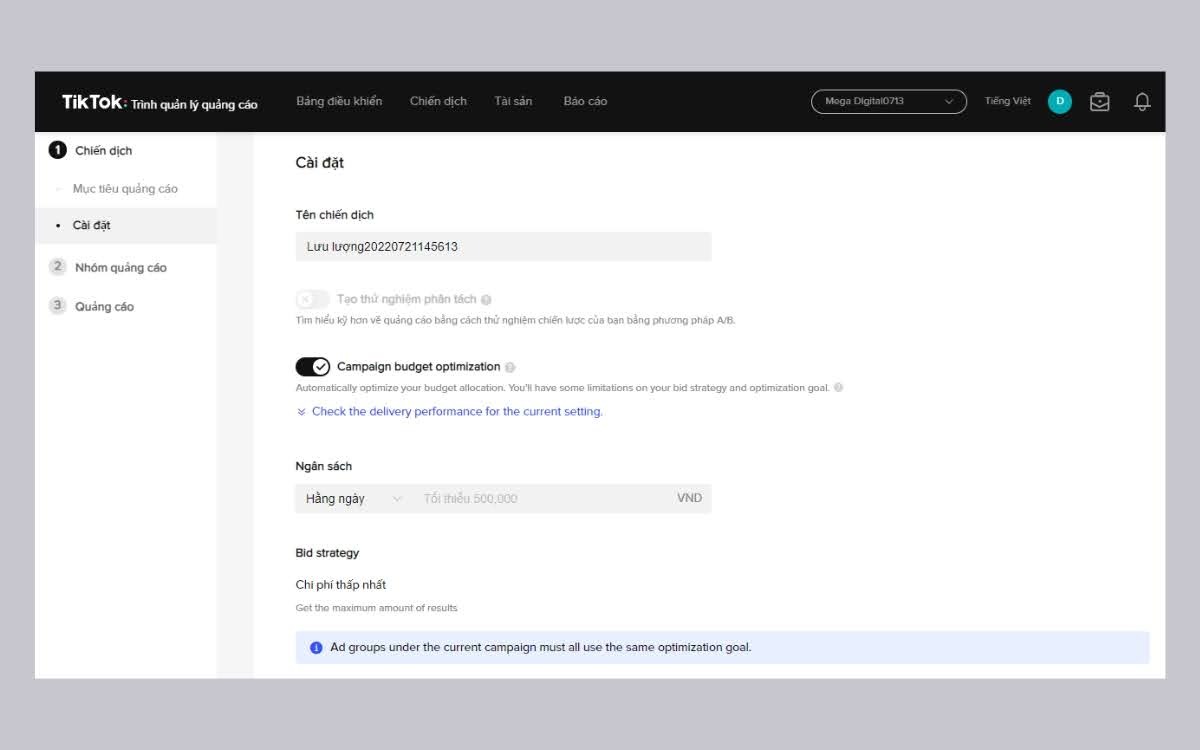Click the Tên chiến dịch name field
This screenshot has height=750, width=1200.
(503, 247)
